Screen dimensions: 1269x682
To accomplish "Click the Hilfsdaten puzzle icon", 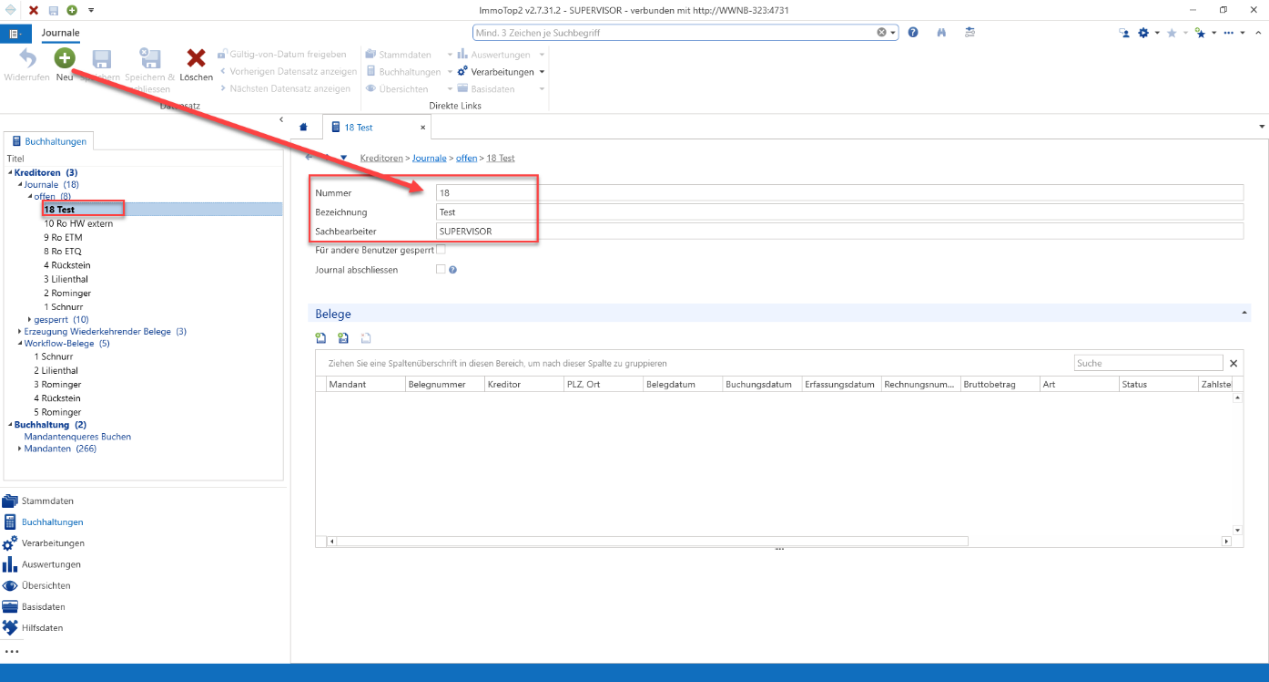I will click(10, 628).
